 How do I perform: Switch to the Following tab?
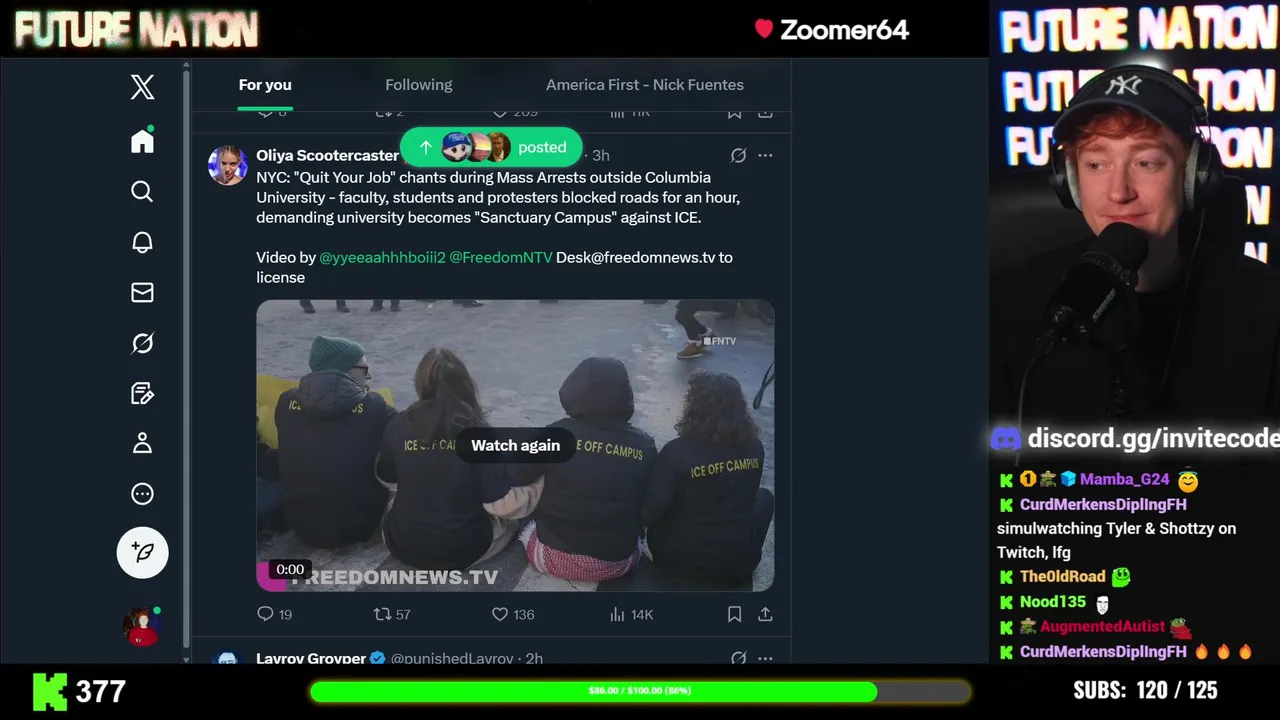tap(419, 85)
